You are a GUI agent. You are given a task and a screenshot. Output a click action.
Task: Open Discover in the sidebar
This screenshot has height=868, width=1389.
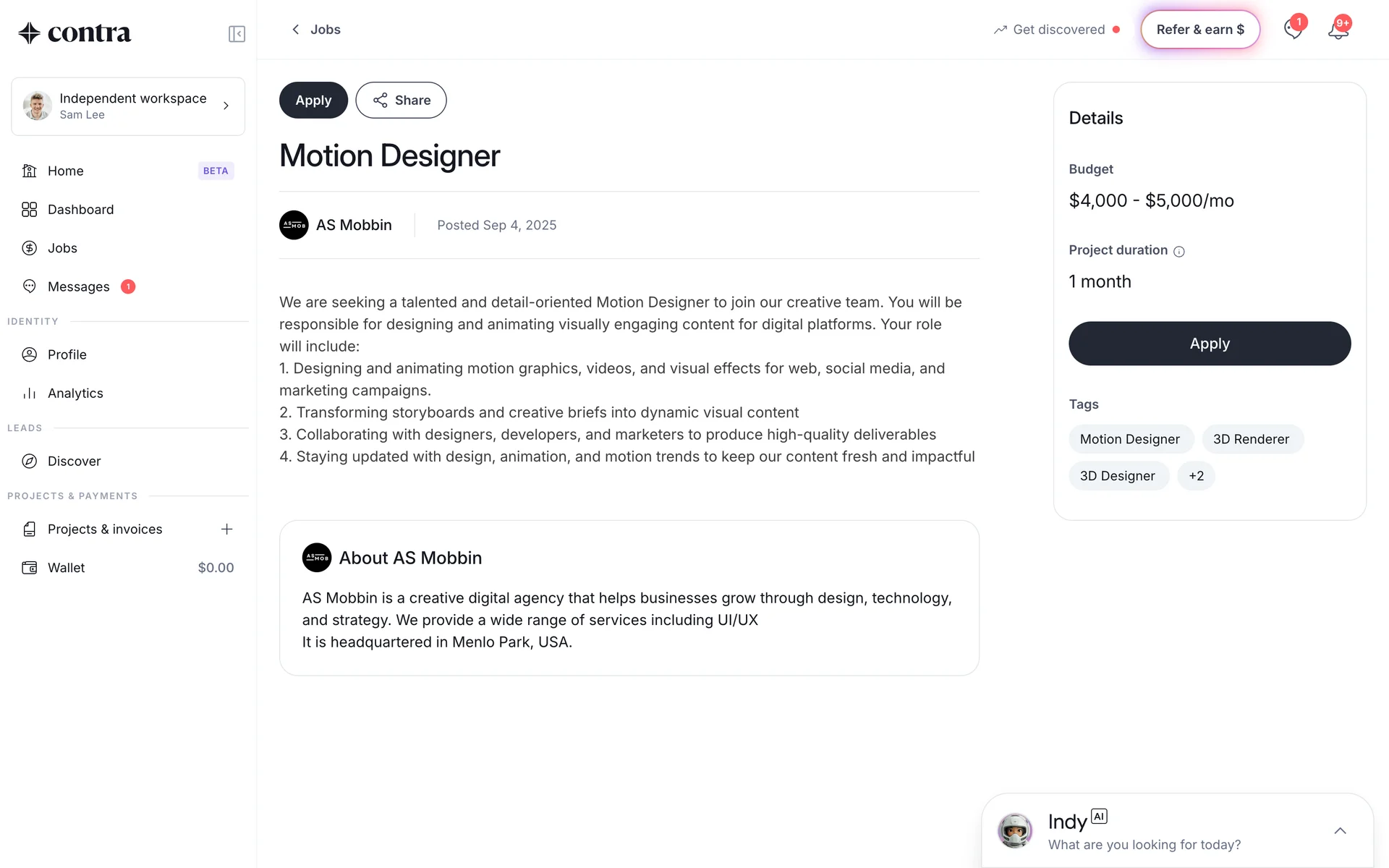click(74, 461)
